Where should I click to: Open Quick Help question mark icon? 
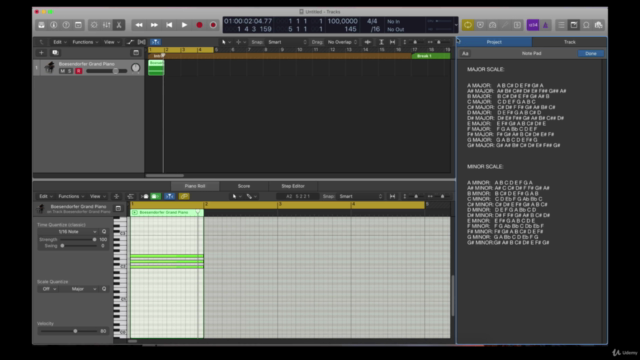66,25
